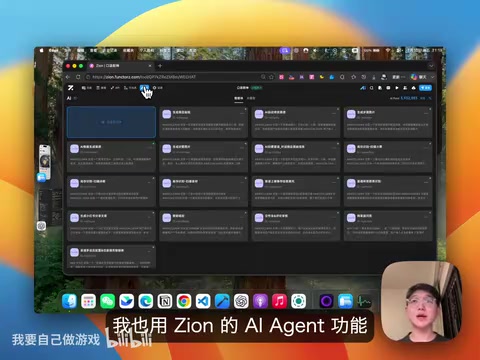The image size is (480, 360).
Task: Reload the page with the refresh icon
Action: (x=78, y=77)
